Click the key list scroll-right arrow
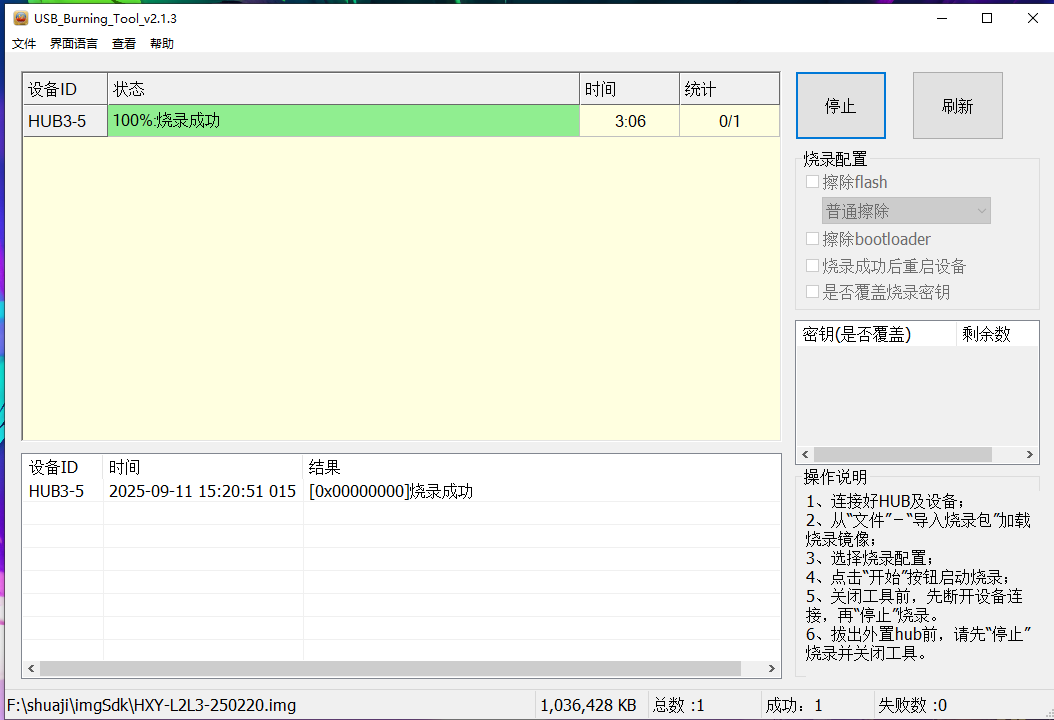Screen dimensions: 1054x720 coord(1030,454)
